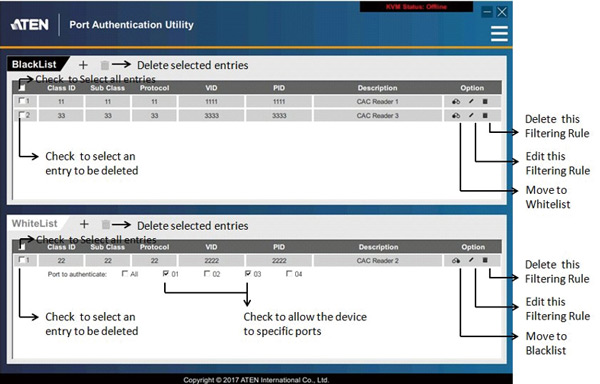Delete selected WhiteList entries trash icon

(106, 225)
